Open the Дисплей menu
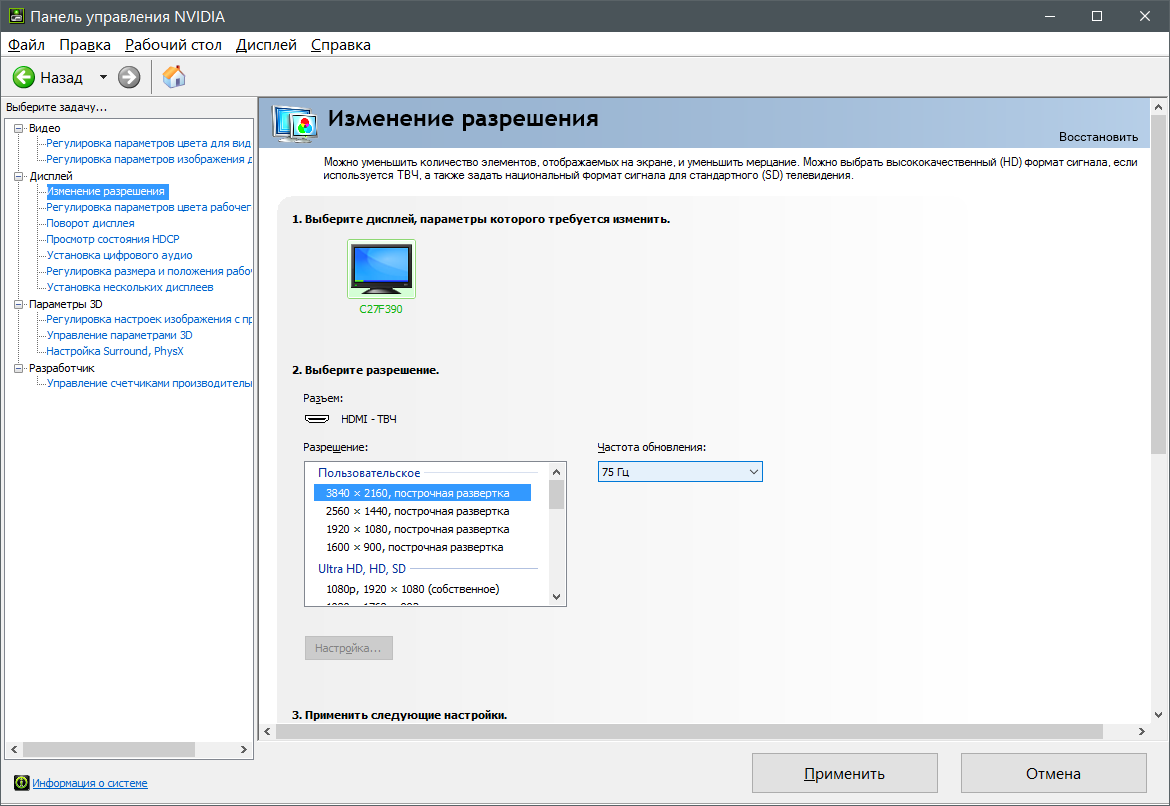 (266, 45)
